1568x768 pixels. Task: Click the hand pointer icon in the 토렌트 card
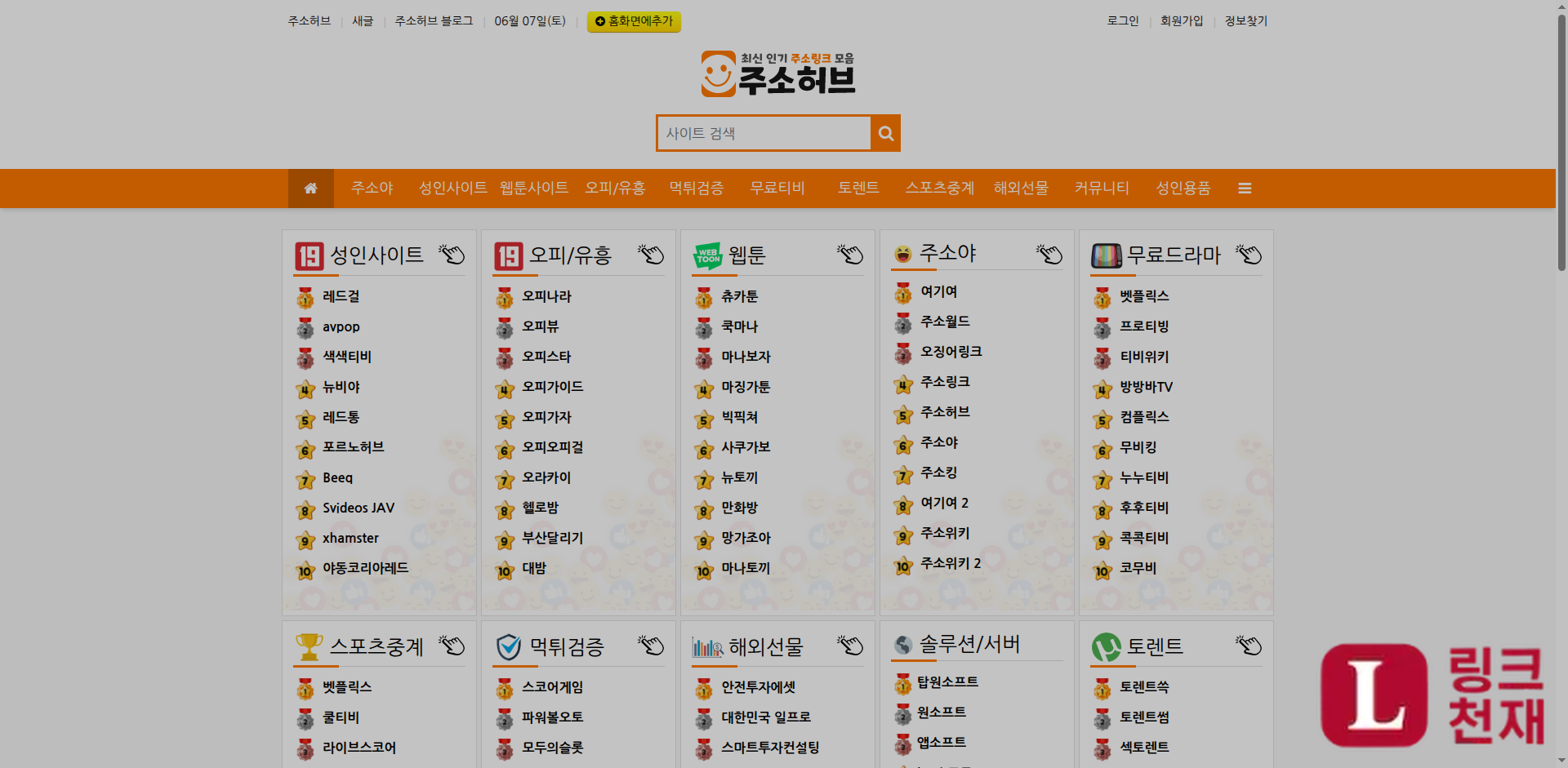[1249, 646]
